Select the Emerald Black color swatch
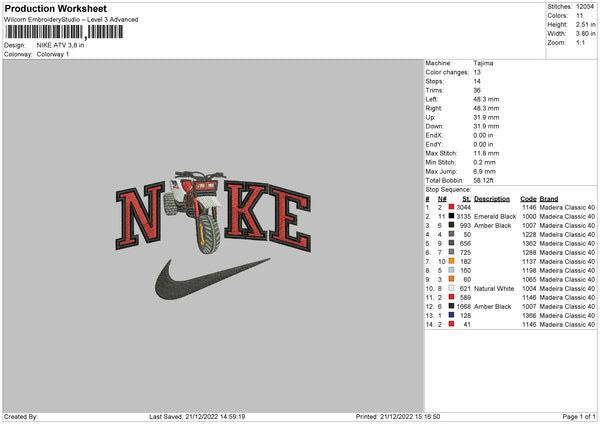600x424 pixels. [452, 216]
